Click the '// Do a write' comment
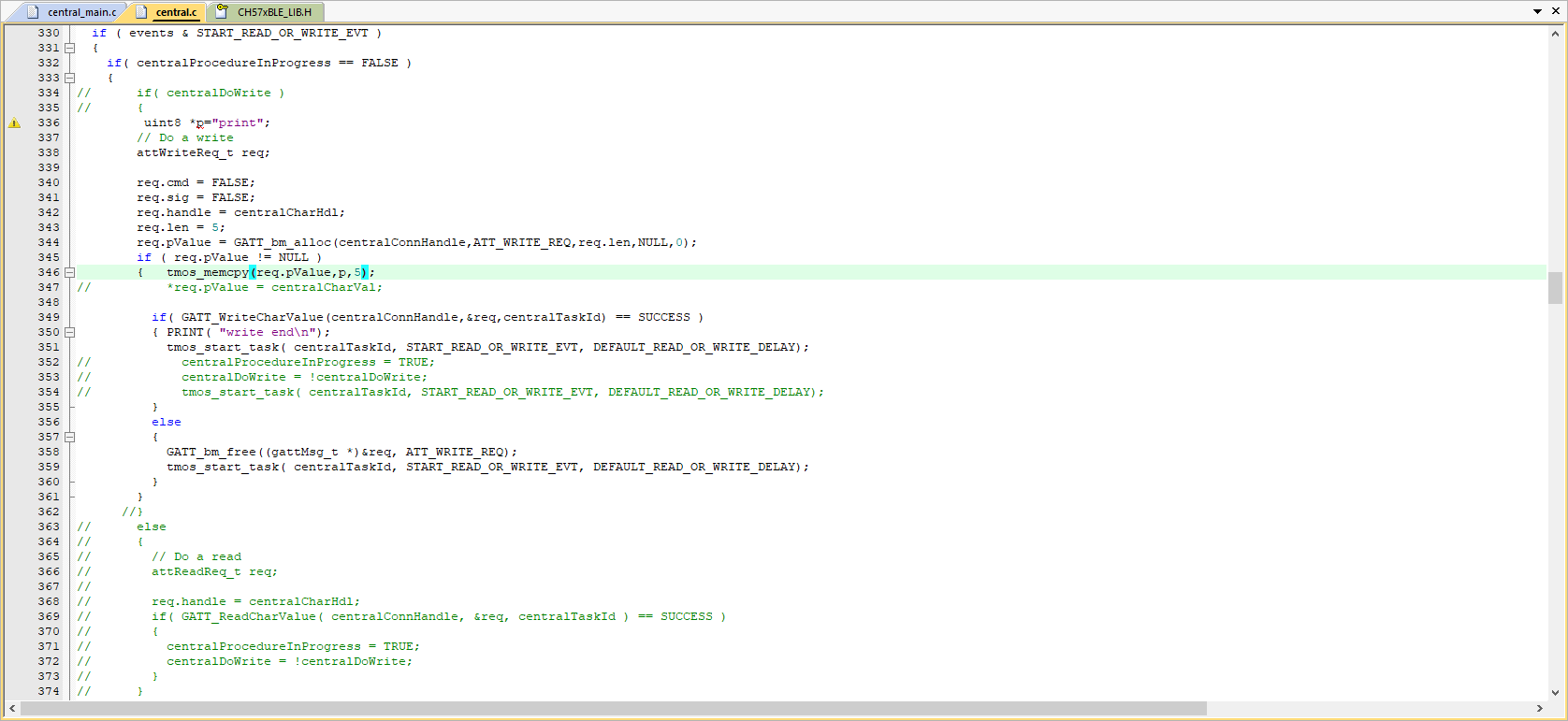Viewport: 1568px width, 721px height. (x=185, y=137)
